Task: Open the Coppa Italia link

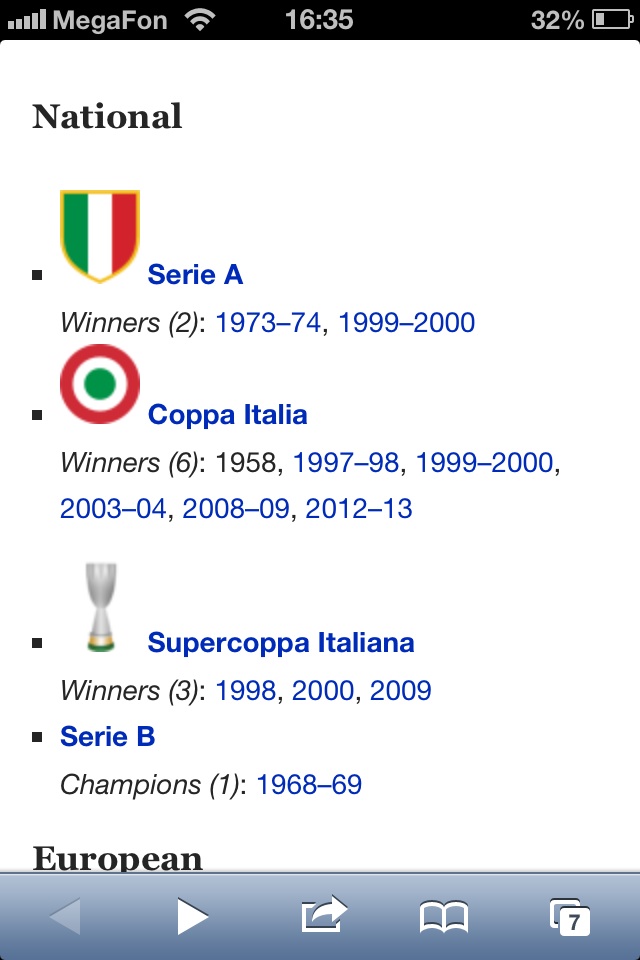Action: click(x=227, y=415)
